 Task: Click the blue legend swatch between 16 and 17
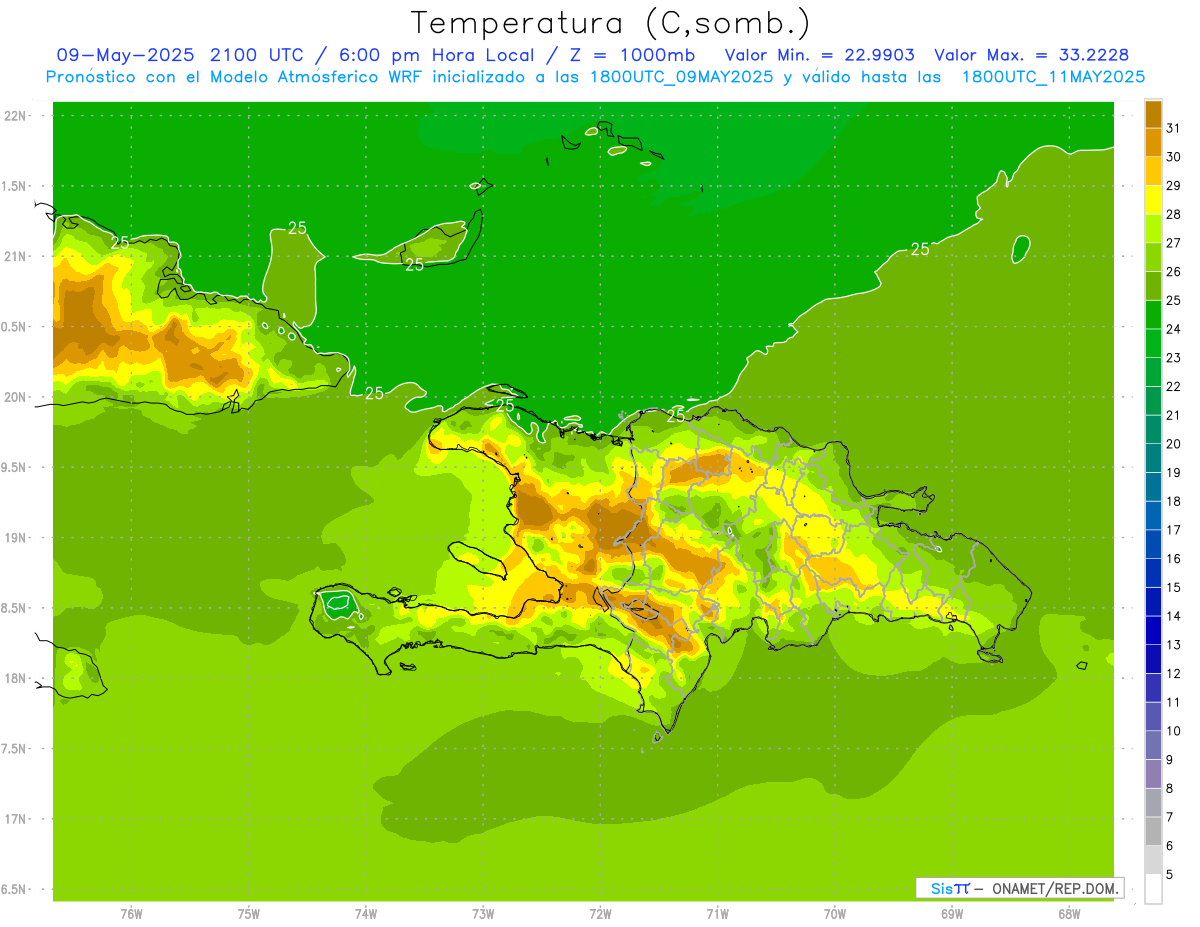1153,544
